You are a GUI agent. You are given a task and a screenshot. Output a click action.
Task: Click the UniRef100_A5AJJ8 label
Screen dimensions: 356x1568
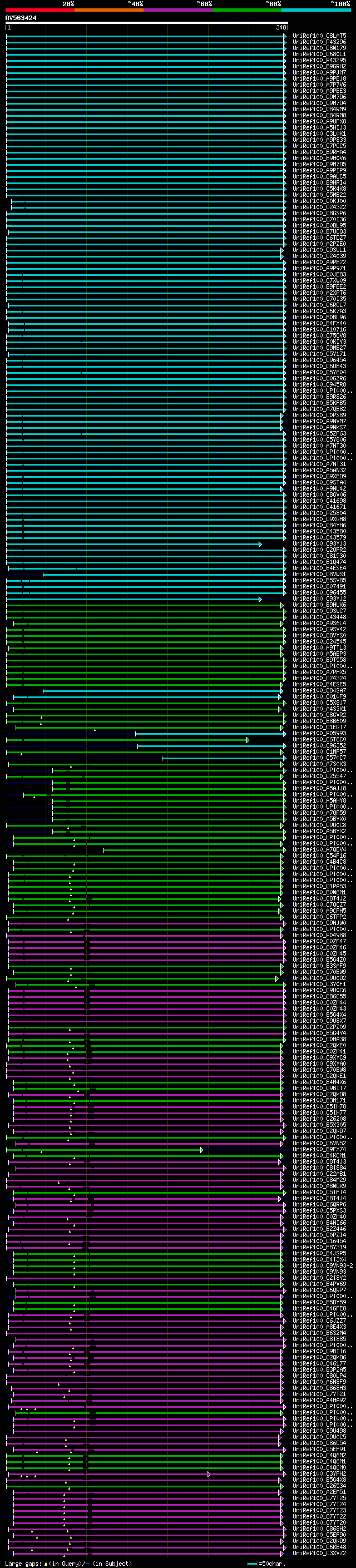tap(319, 788)
